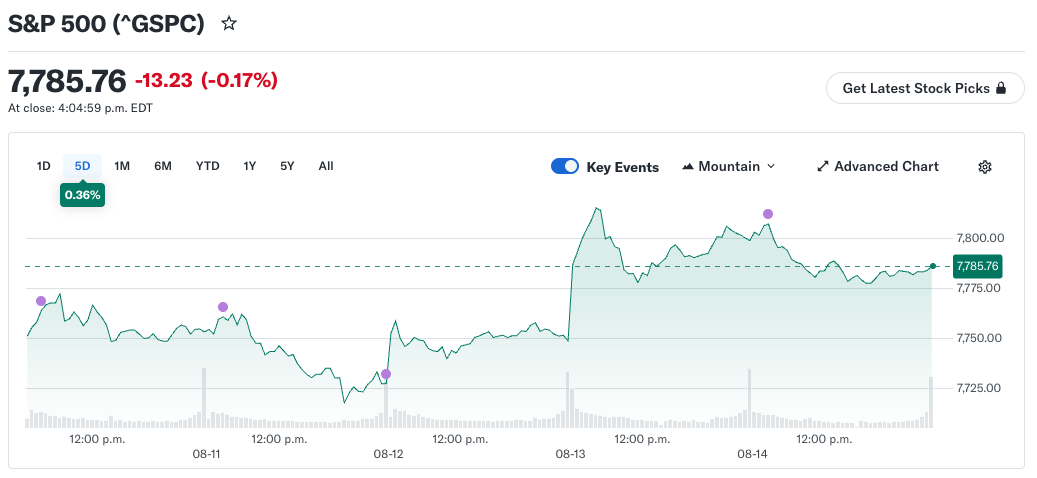Click the green 7,785.76 price tag on axis

pyautogui.click(x=977, y=266)
